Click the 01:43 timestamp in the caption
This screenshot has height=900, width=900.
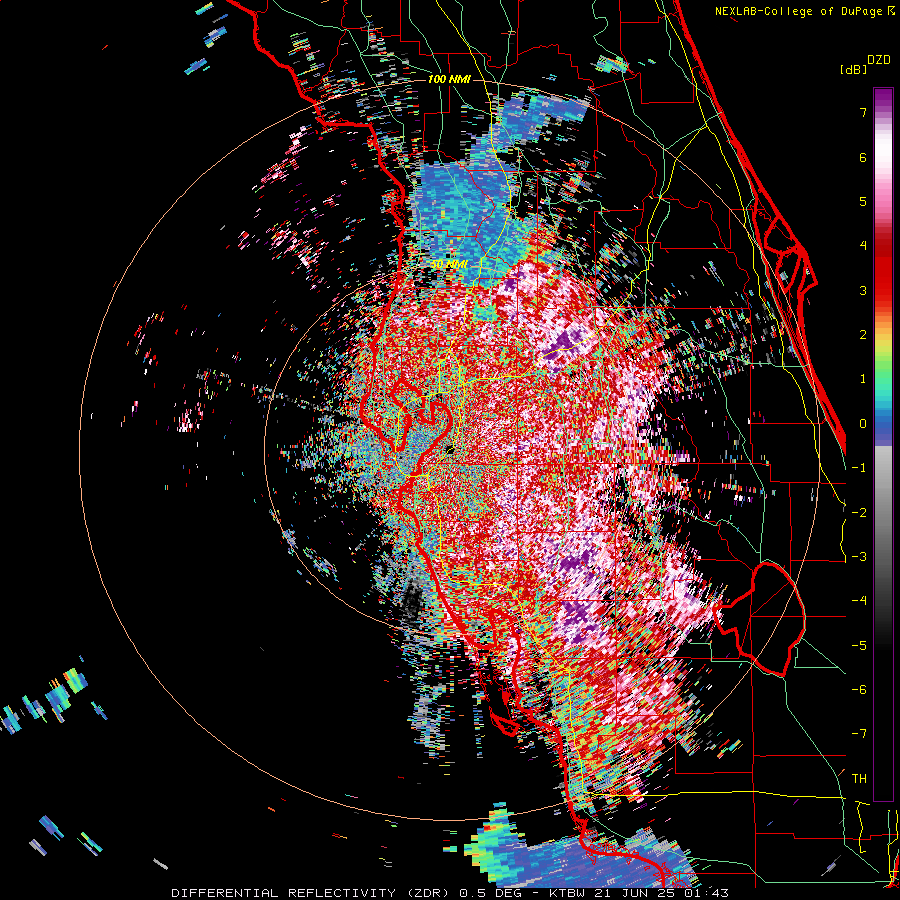(708, 893)
